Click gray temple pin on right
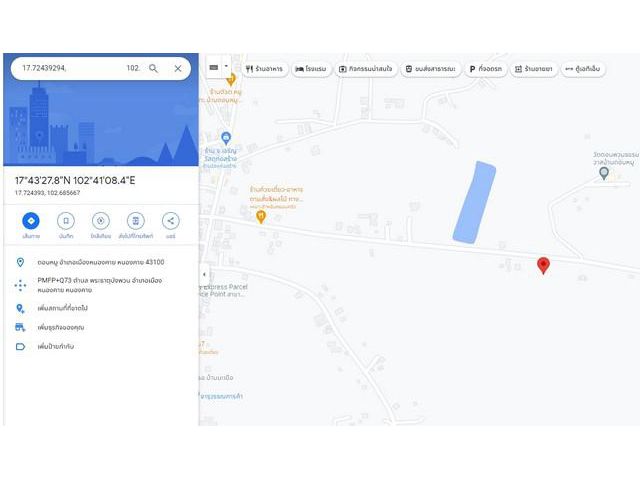This screenshot has height=480, width=640. 604,173
